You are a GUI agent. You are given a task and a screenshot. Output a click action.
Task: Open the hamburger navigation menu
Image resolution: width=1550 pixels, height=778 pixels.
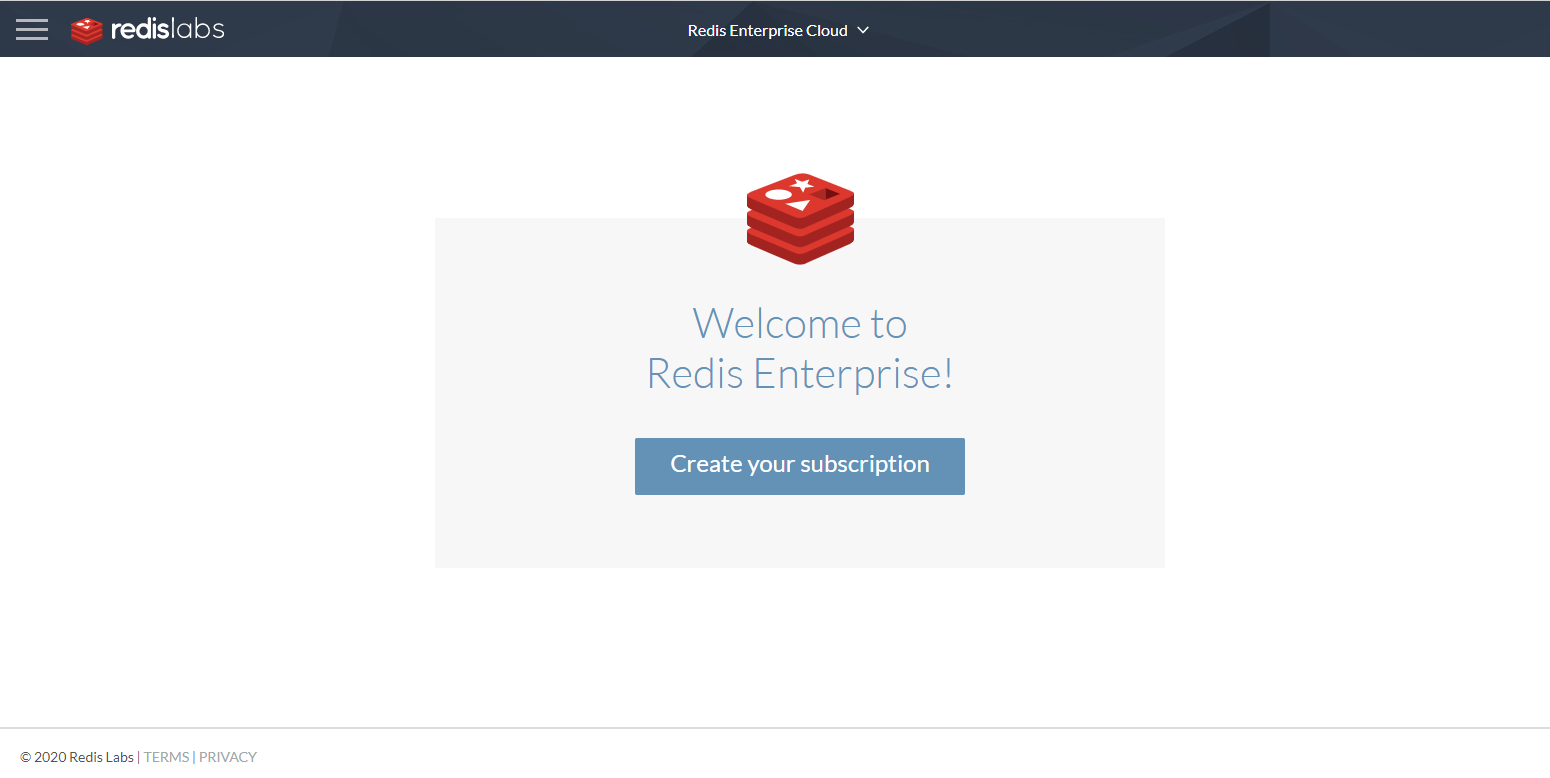32,29
